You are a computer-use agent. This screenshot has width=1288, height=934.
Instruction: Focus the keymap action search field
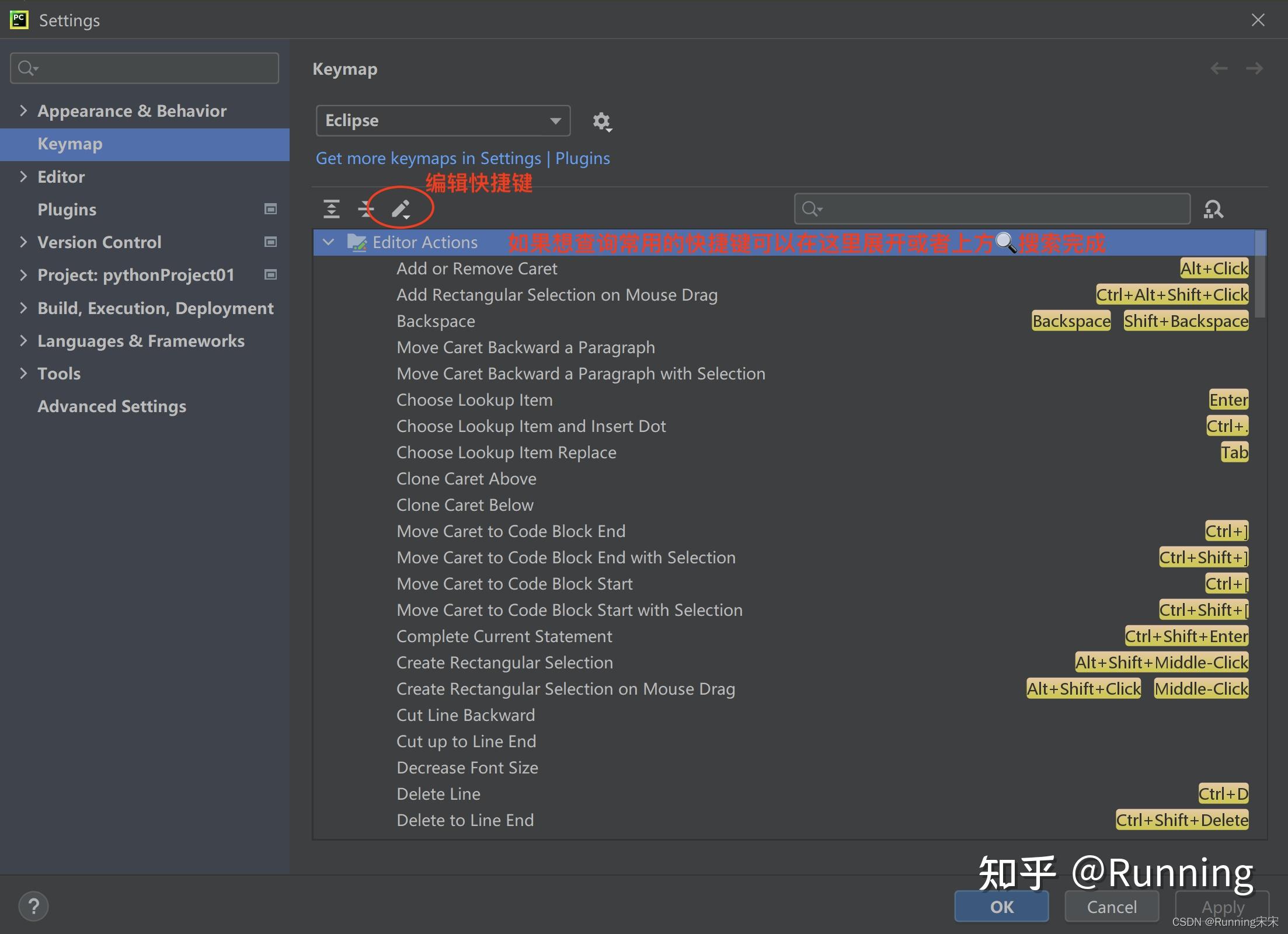992,209
